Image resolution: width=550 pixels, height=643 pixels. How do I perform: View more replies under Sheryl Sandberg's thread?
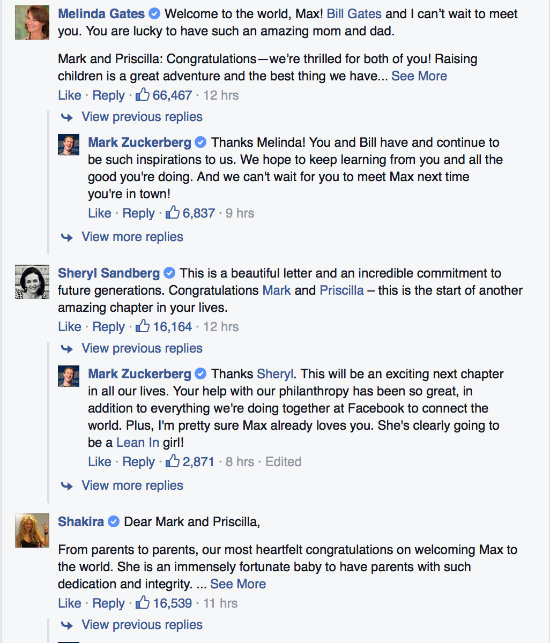[132, 485]
